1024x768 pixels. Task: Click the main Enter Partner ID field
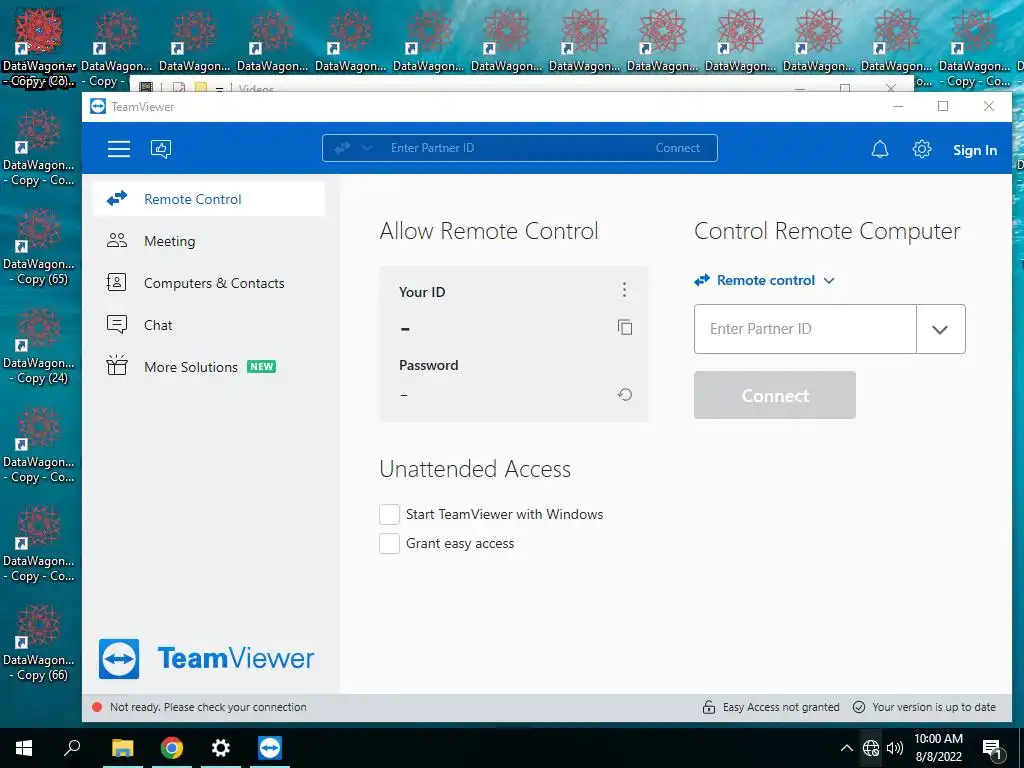tap(805, 329)
